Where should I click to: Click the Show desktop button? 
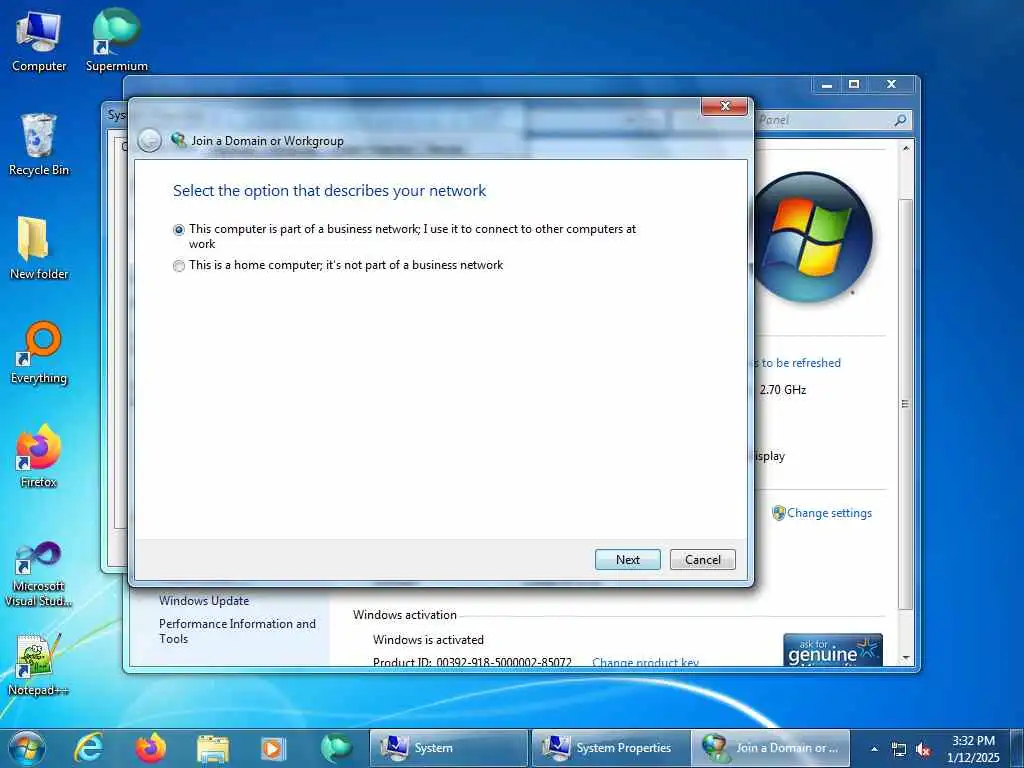(x=1016, y=748)
